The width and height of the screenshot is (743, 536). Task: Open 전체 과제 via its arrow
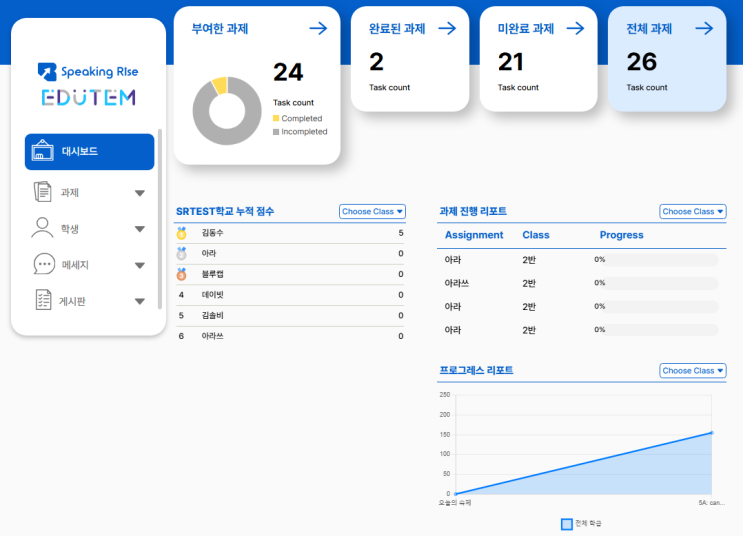(x=704, y=28)
